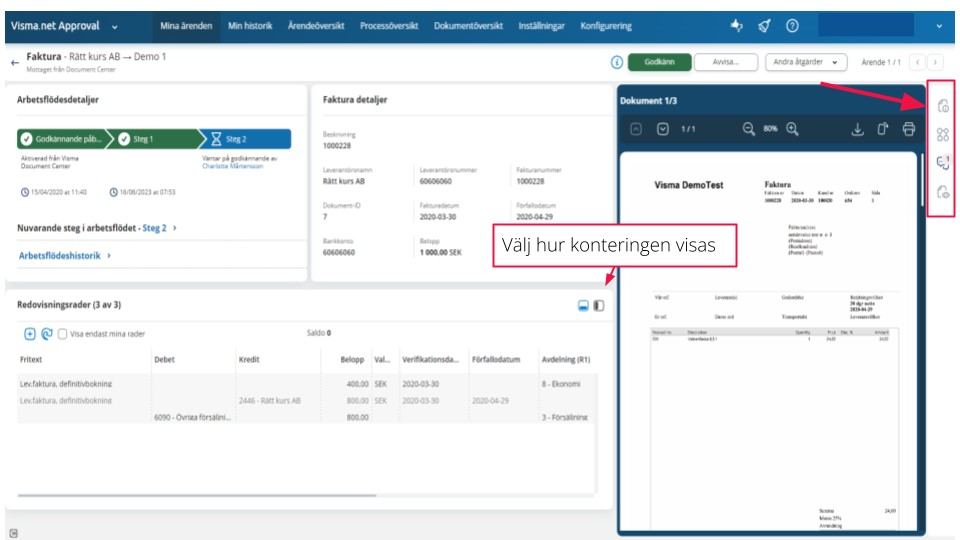The width and height of the screenshot is (960, 540).
Task: Go to previous case arrow
Action: tap(917, 62)
